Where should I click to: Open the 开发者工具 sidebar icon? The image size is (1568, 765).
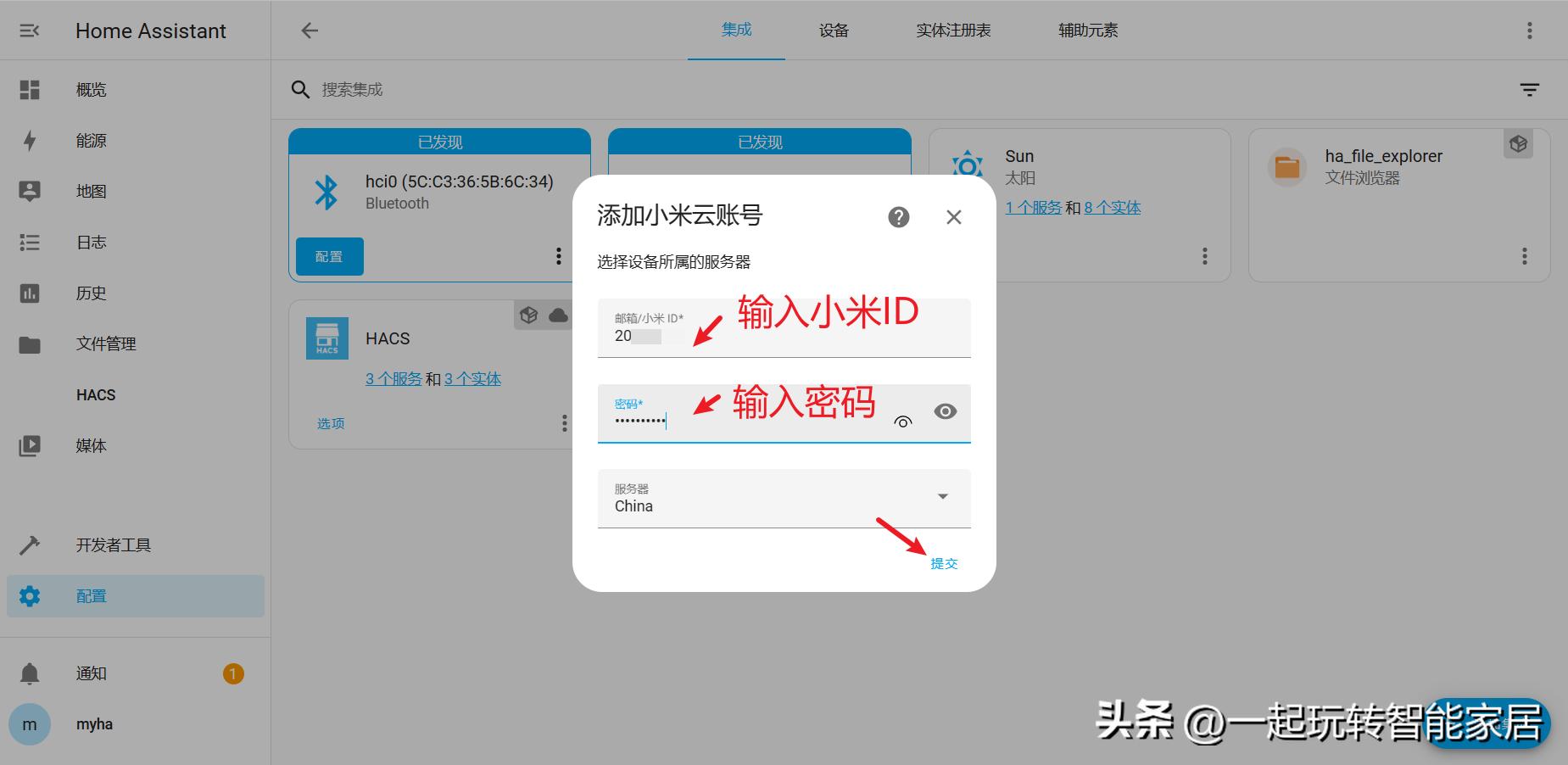(30, 544)
